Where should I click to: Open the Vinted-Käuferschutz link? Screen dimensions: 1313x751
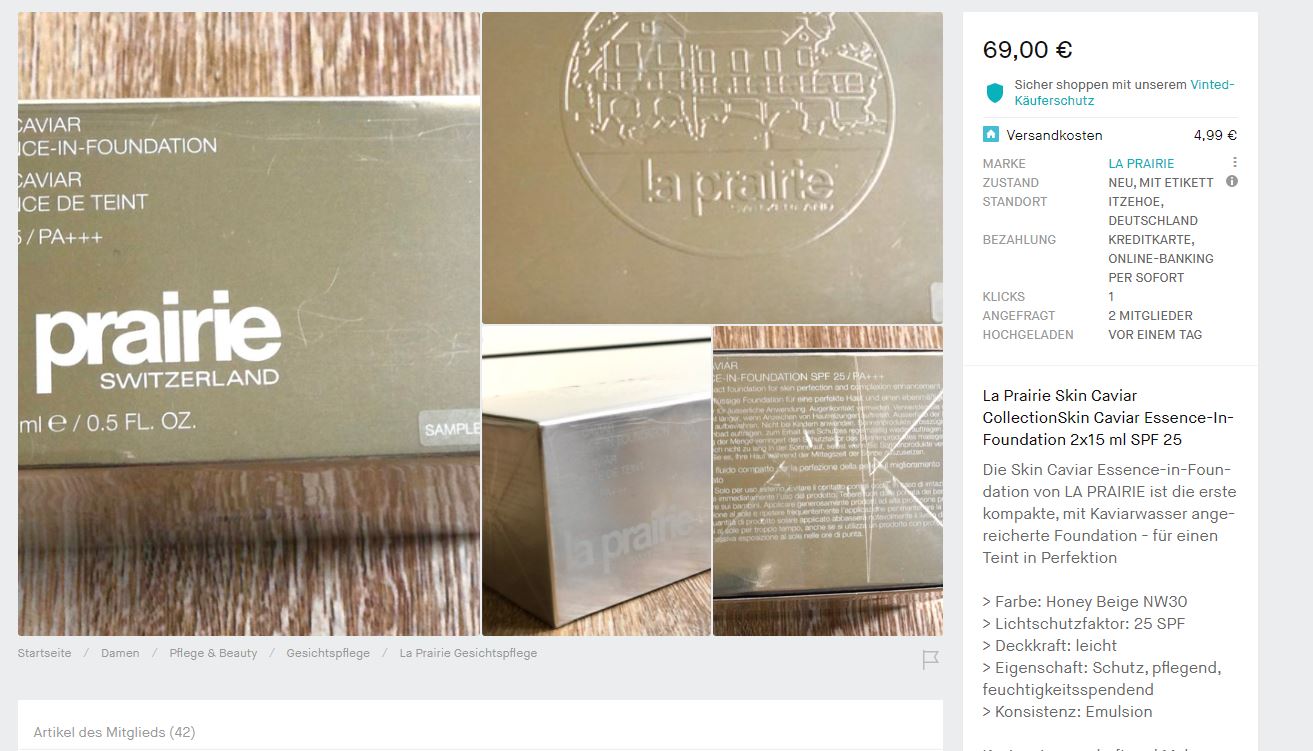coord(1124,93)
